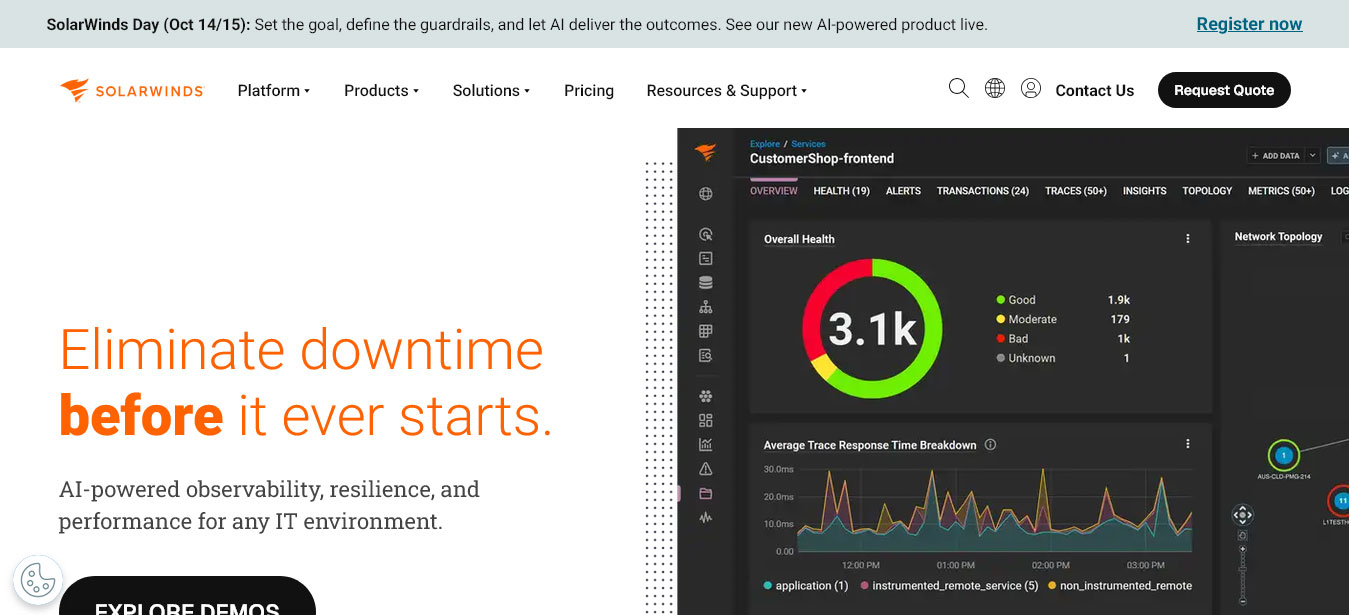This screenshot has height=615, width=1349.
Task: Switch to the Overview tab
Action: click(x=774, y=191)
